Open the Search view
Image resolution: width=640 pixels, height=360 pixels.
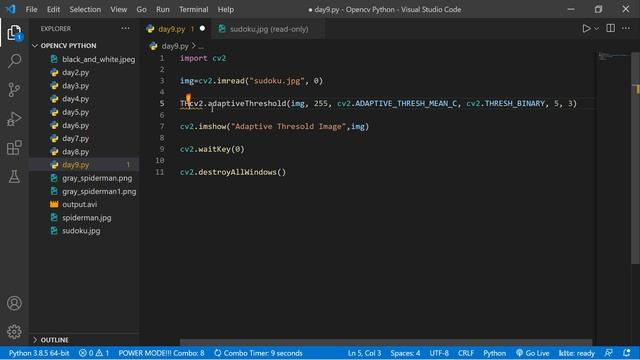pos(14,61)
